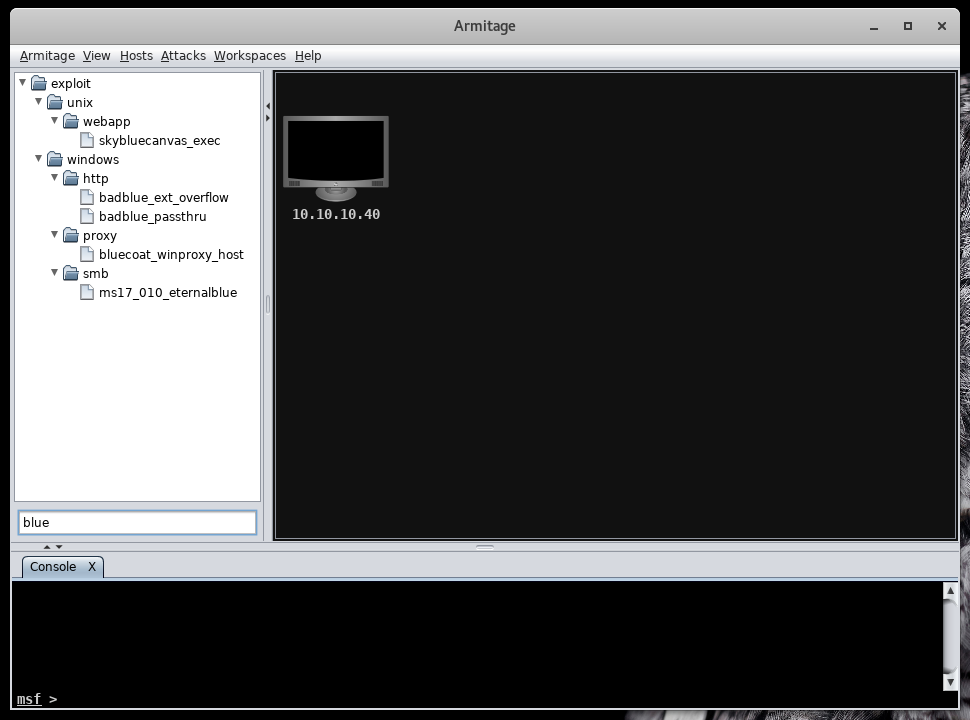The image size is (970, 720).
Task: Click the horizontal divider up arrow
Action: [x=47, y=547]
